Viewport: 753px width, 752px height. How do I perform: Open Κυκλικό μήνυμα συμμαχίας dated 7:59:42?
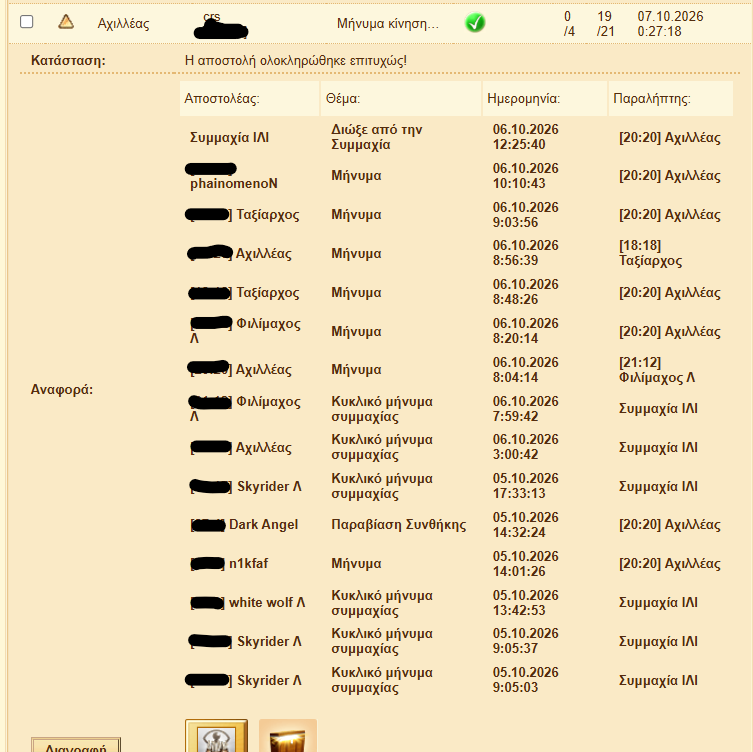(x=382, y=409)
